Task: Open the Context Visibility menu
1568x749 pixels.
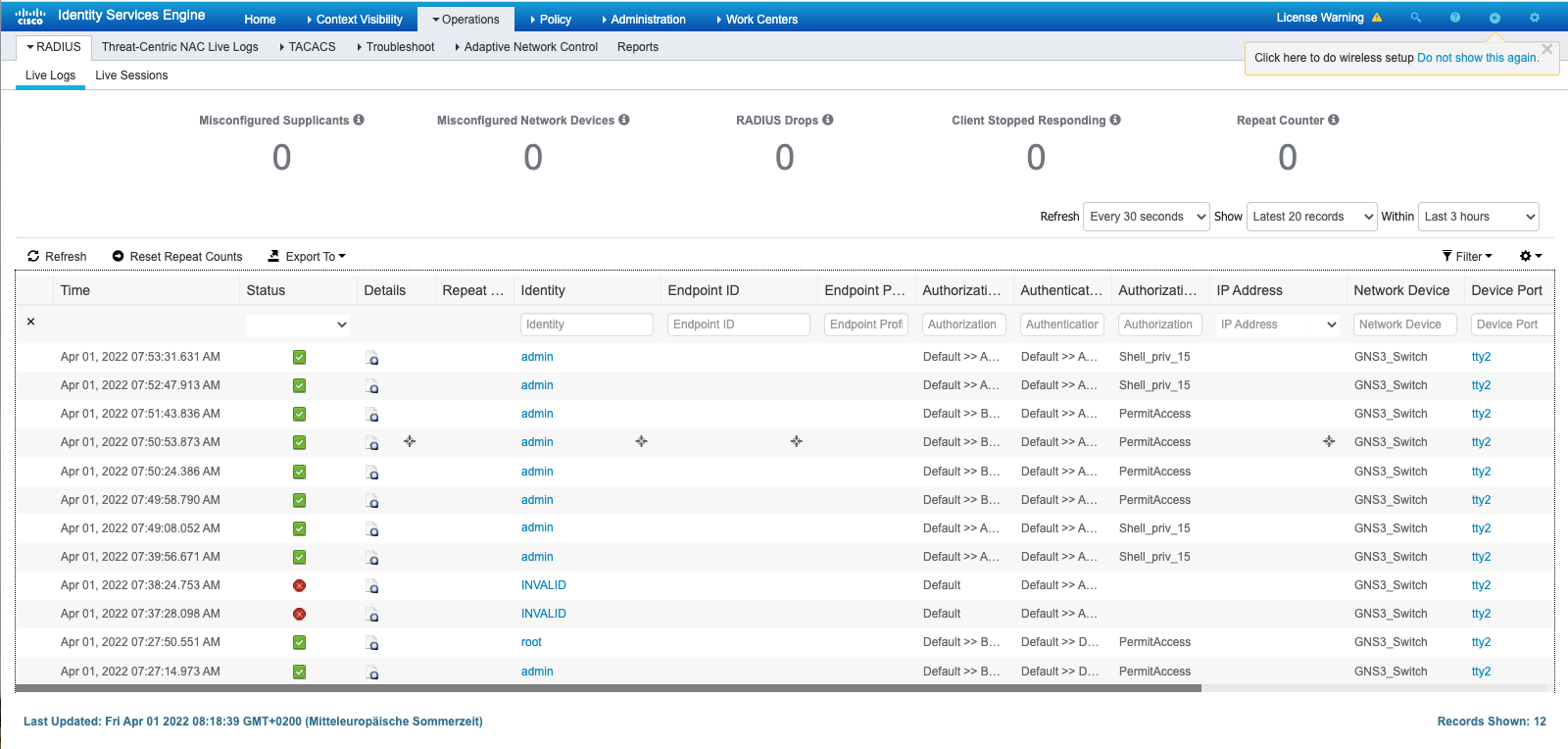Action: [355, 20]
